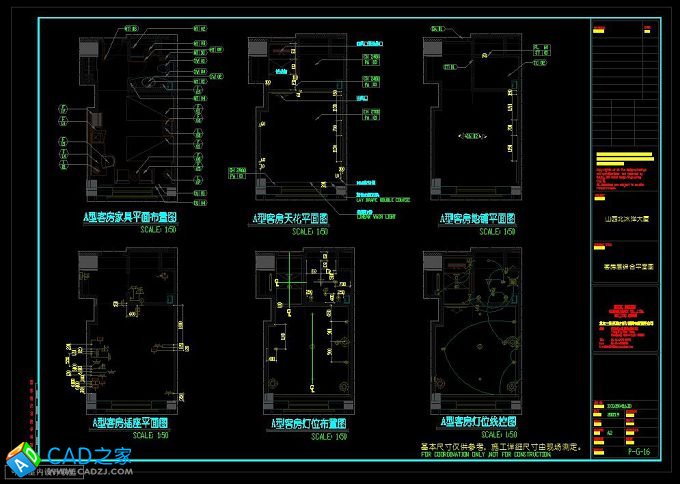Click the CAD之家 cube logo icon
Viewport: 680px width, 484px height.
tap(22, 461)
